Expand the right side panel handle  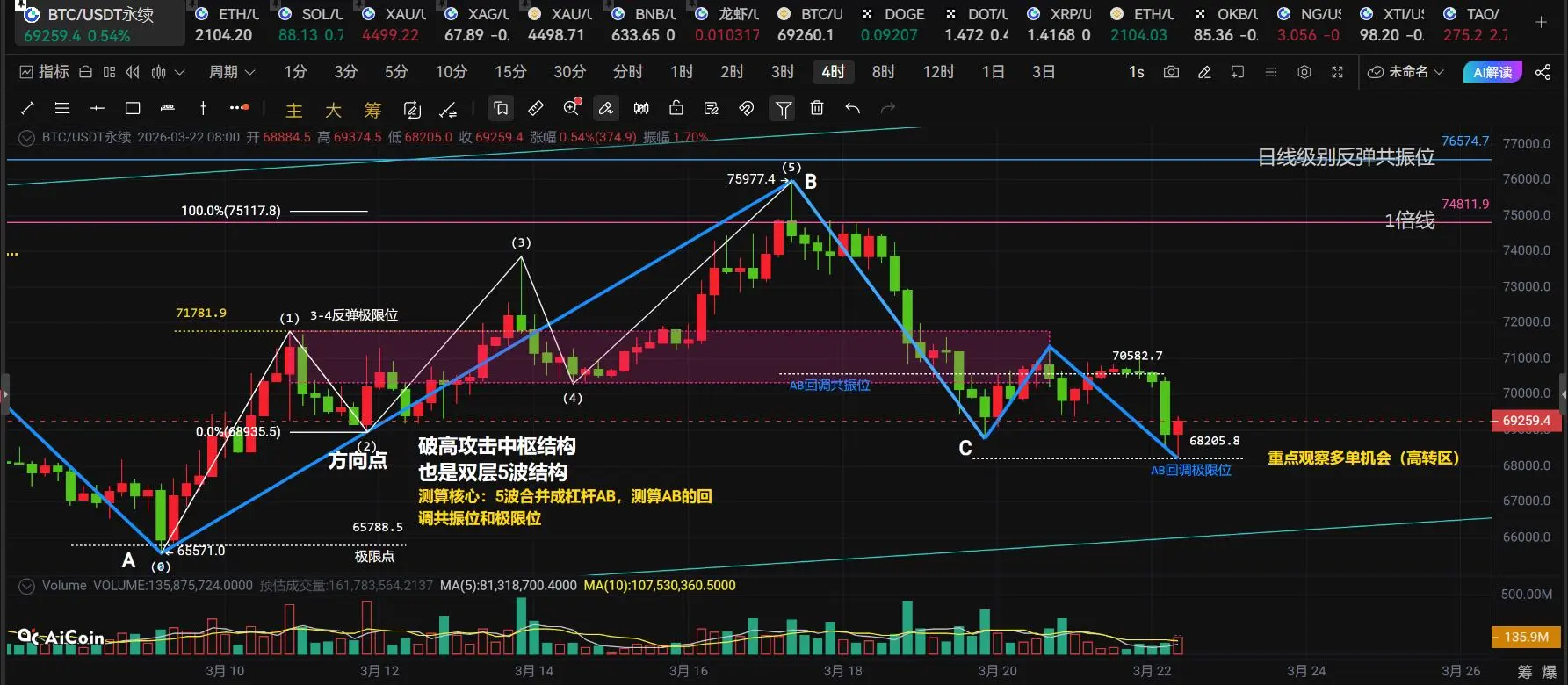[x=1564, y=393]
